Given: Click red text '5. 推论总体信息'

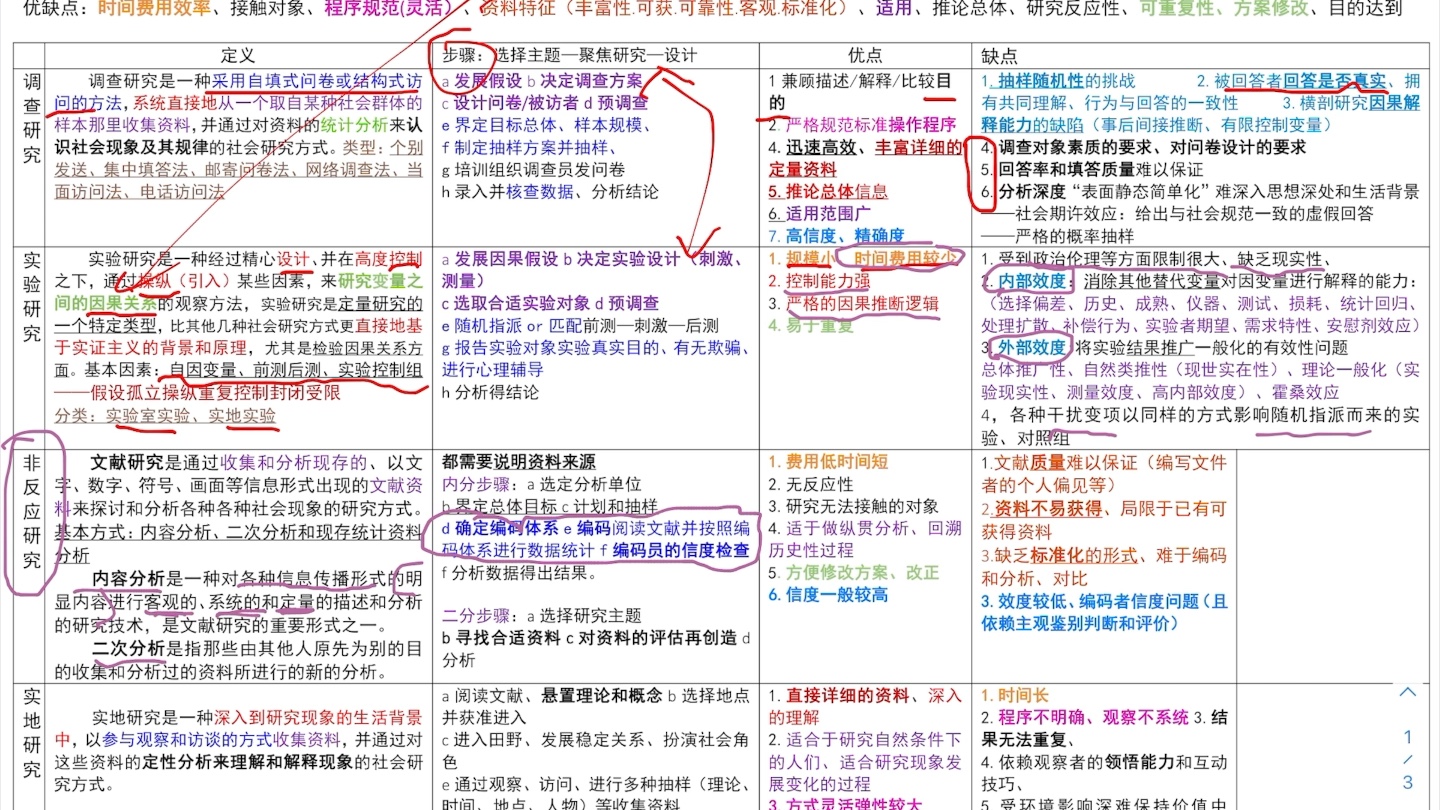Looking at the screenshot, I should pyautogui.click(x=828, y=191).
